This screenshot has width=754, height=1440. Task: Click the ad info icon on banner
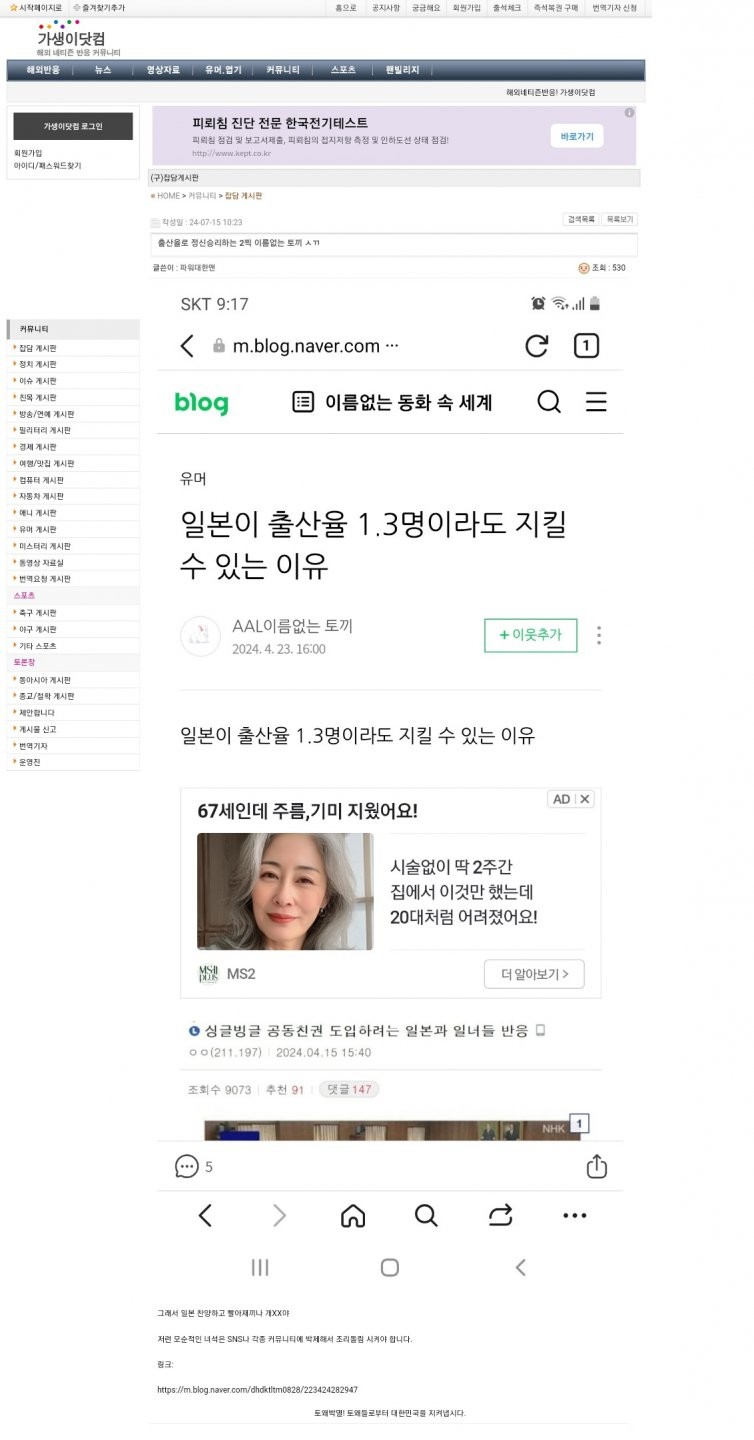click(629, 112)
